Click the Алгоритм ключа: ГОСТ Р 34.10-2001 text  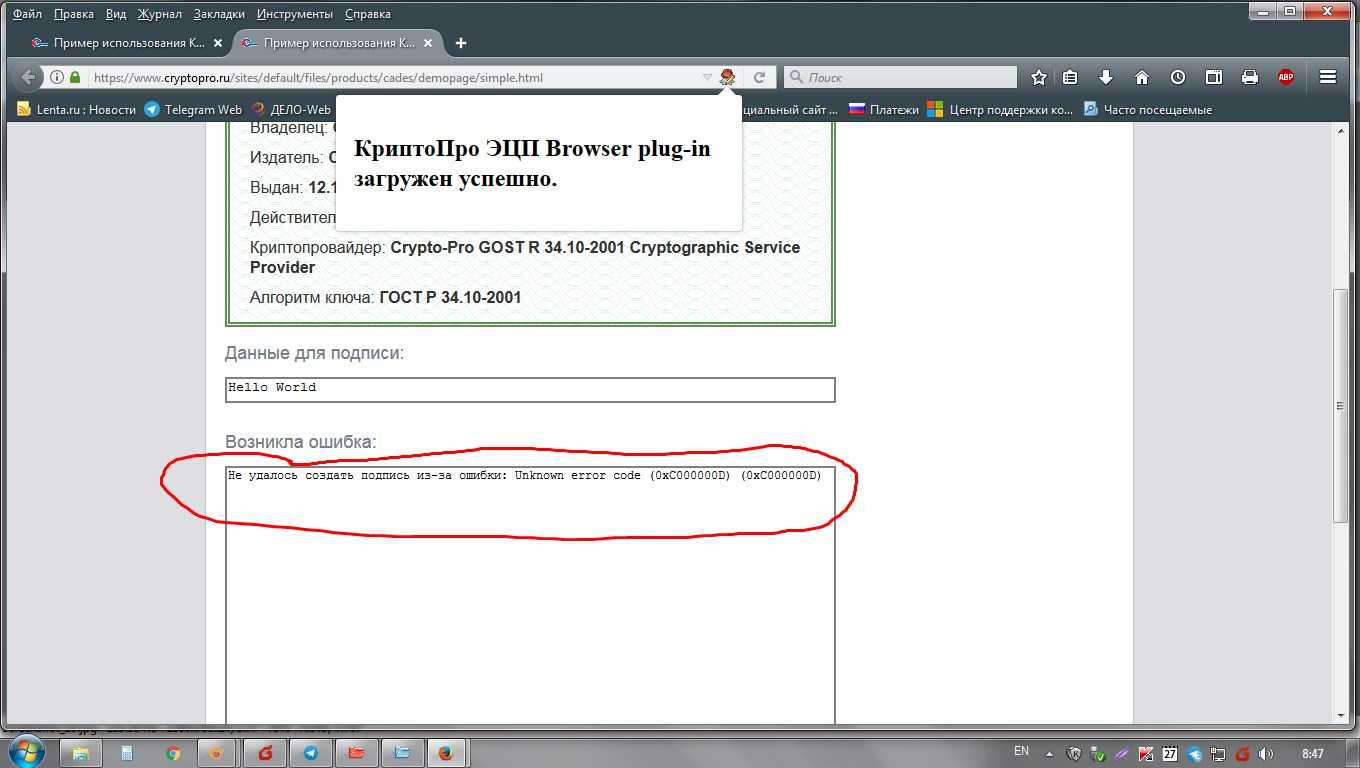pos(386,297)
